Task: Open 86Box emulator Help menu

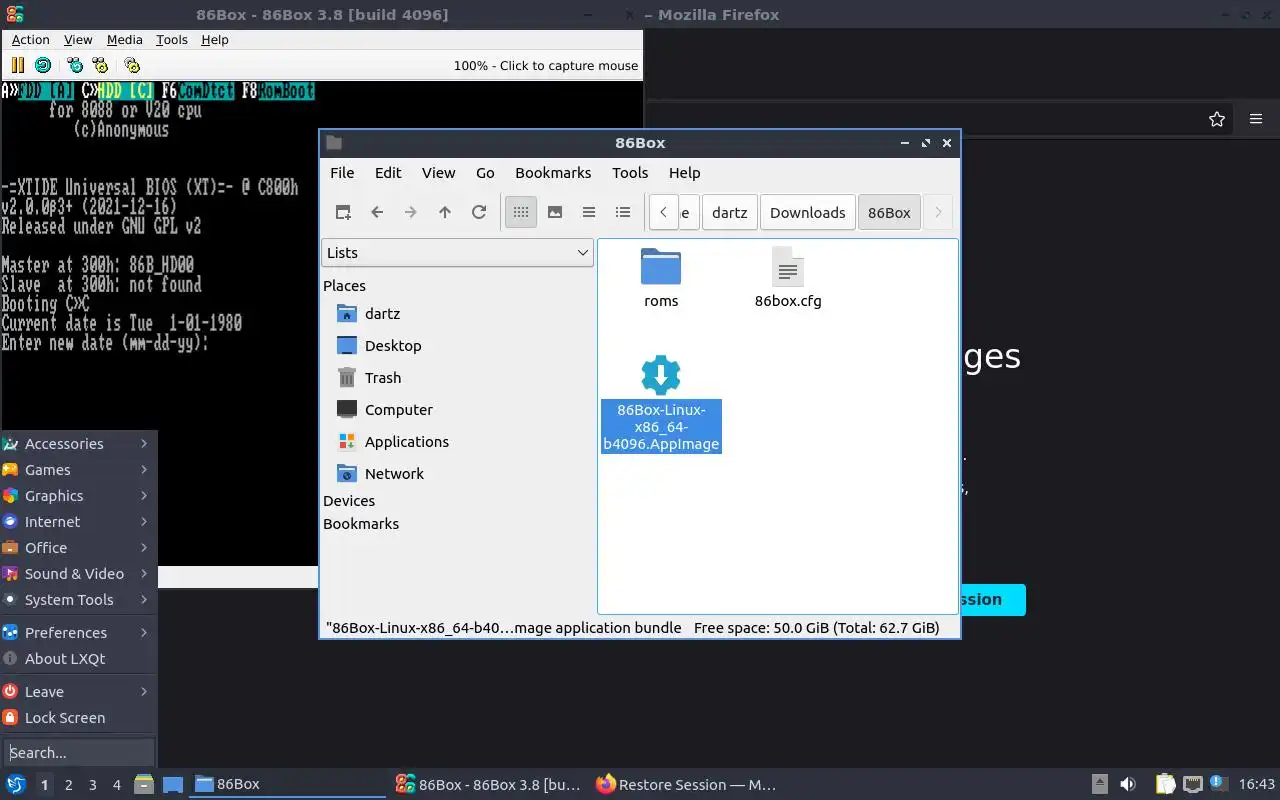Action: point(215,40)
